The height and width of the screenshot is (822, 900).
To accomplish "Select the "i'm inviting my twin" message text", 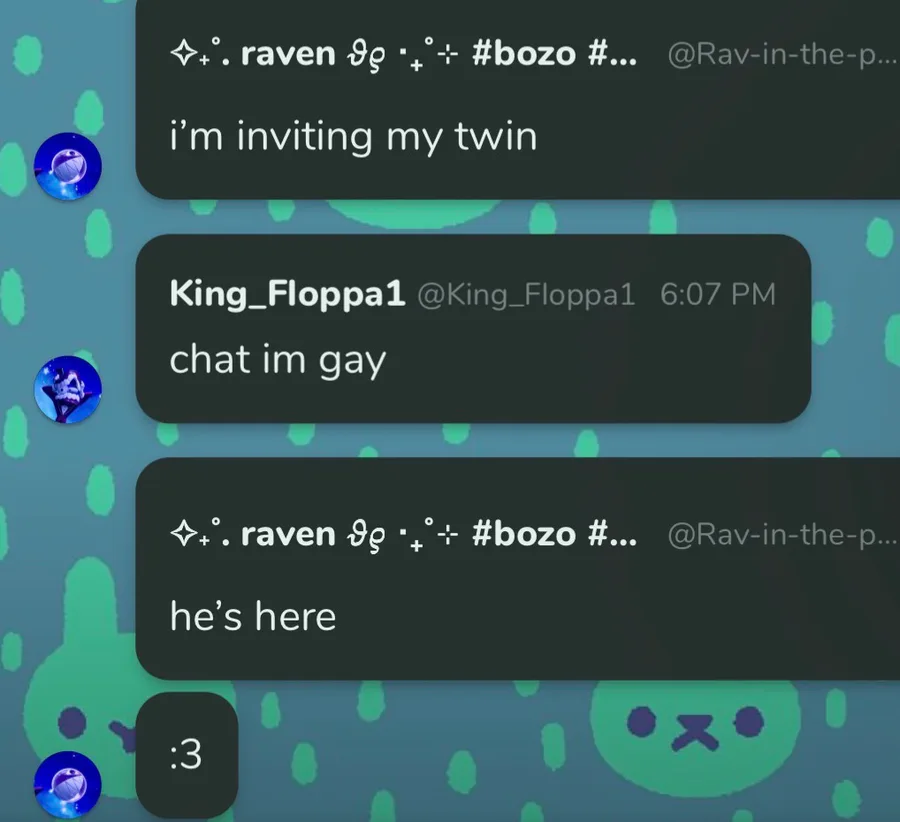I will (x=354, y=138).
